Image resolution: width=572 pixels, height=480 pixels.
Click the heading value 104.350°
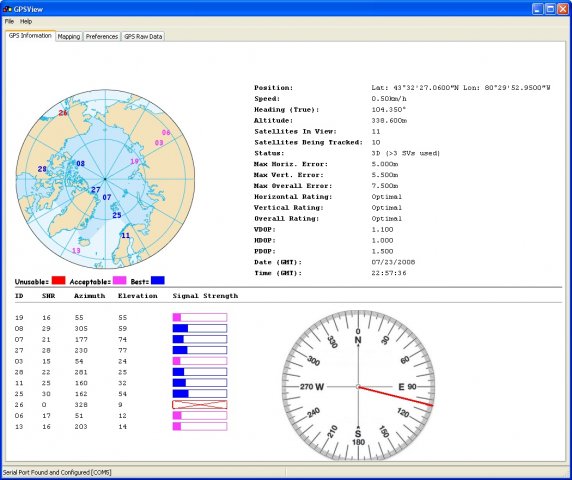pos(389,109)
